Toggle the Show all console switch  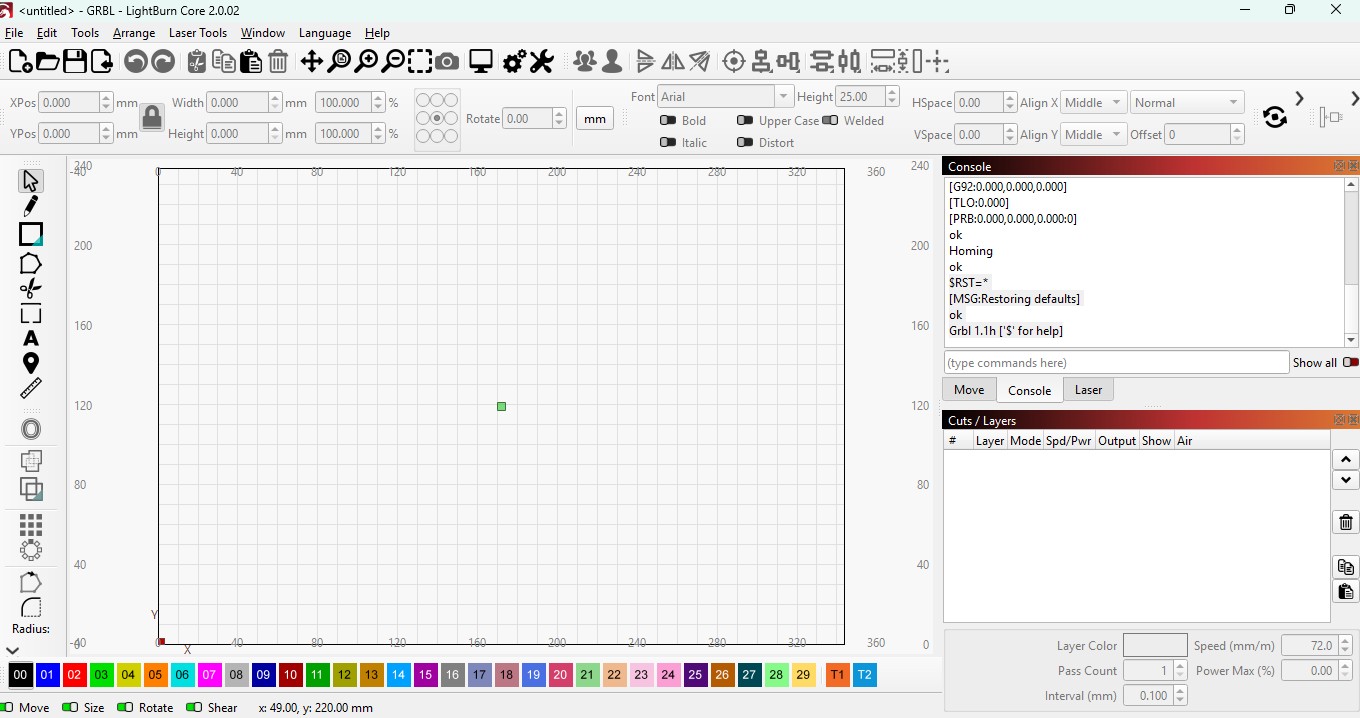(1350, 363)
